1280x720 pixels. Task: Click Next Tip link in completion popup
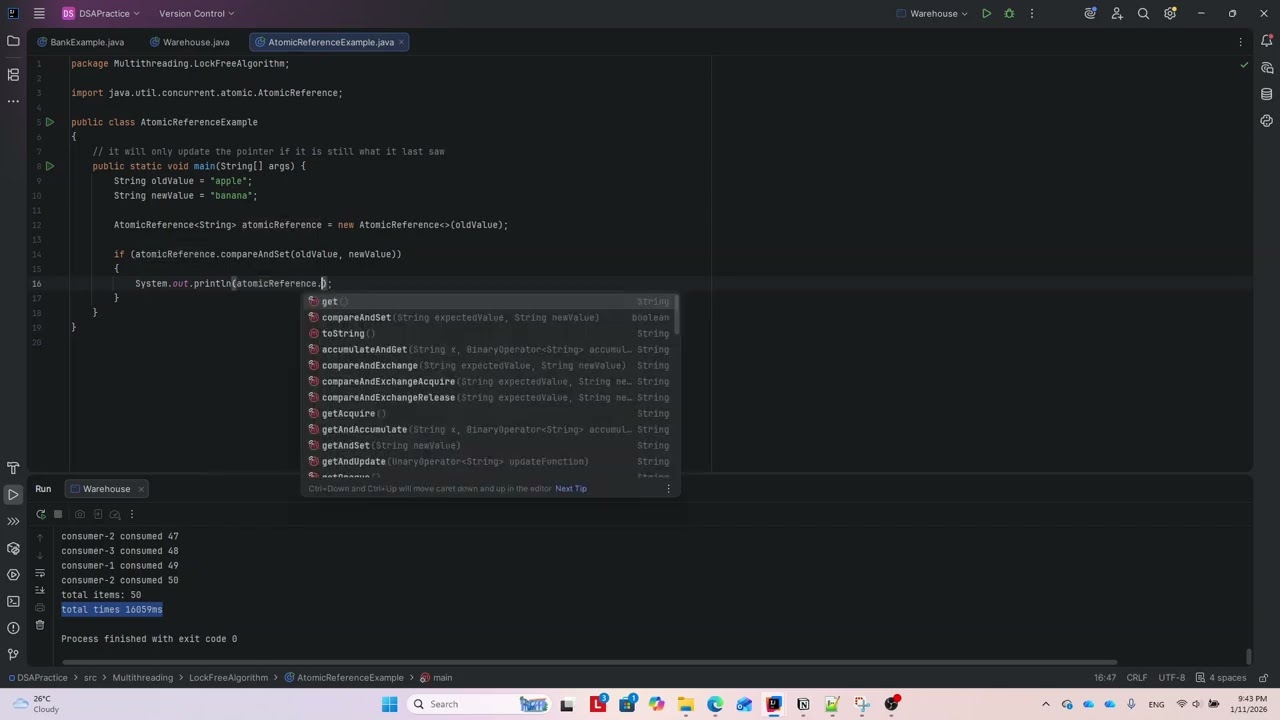click(571, 489)
